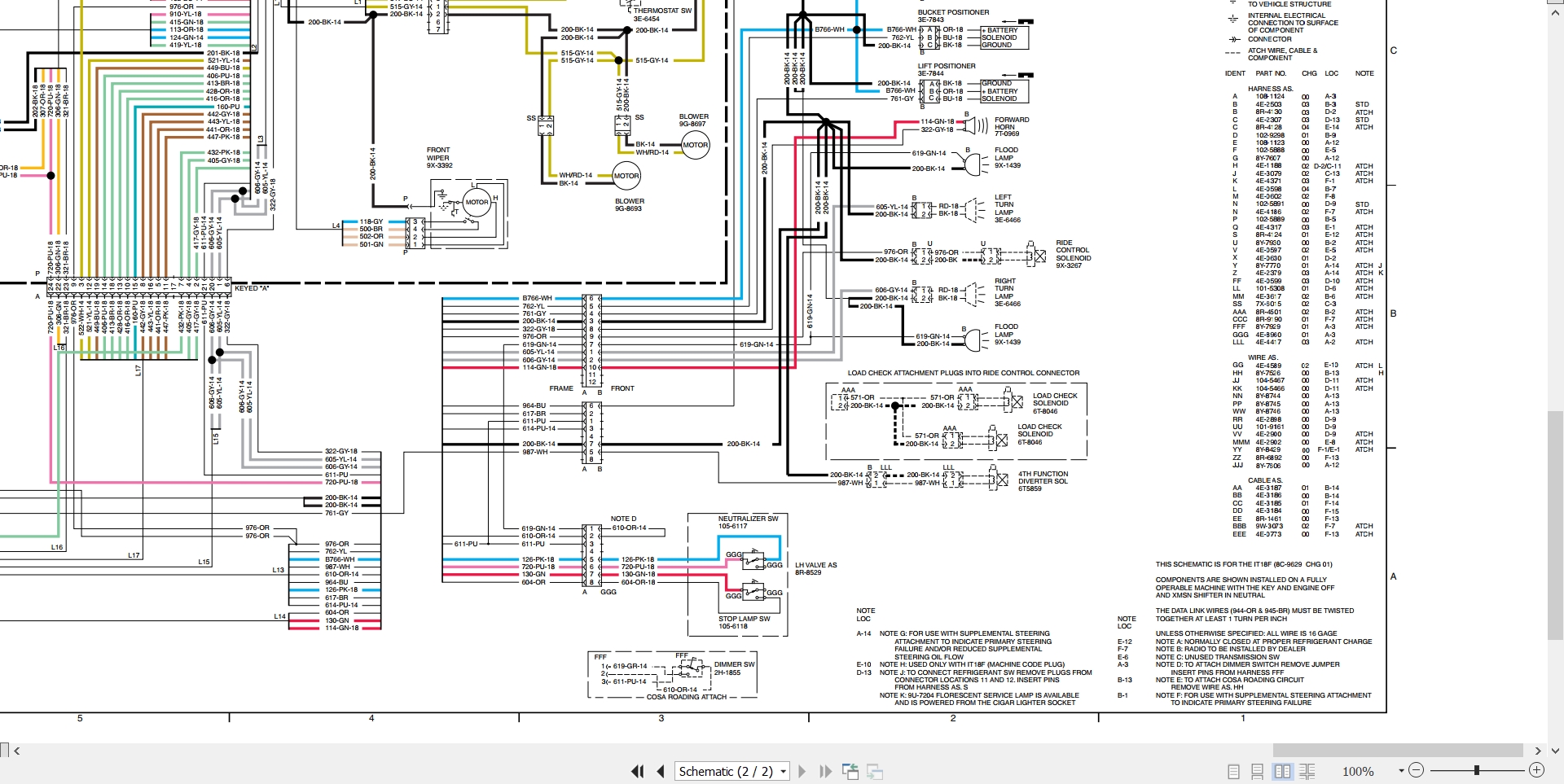Click the horizontal scrollbar left arrow
Viewport: 1564px width, 784px height.
pos(16,751)
